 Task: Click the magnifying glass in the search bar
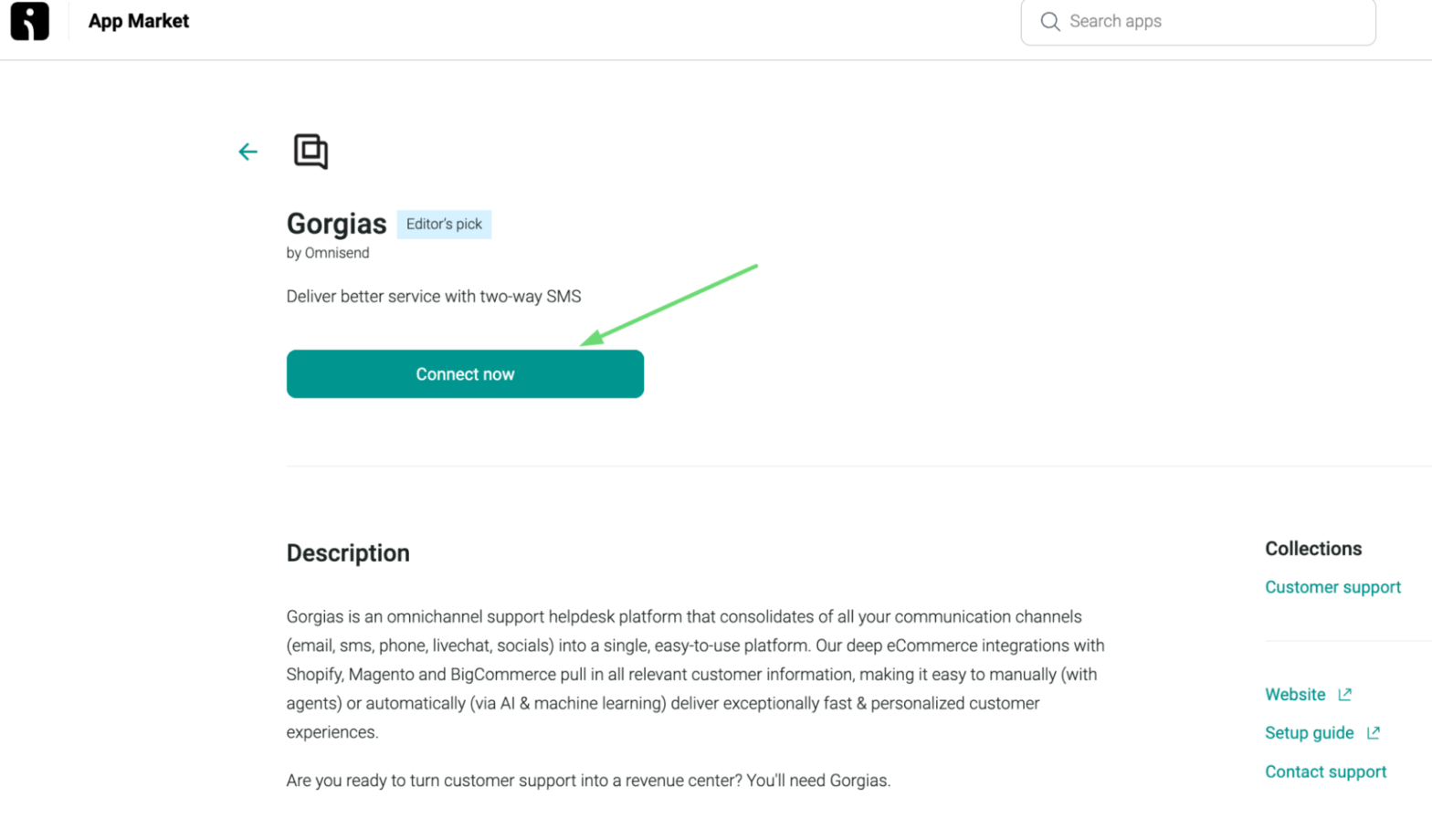click(x=1051, y=21)
